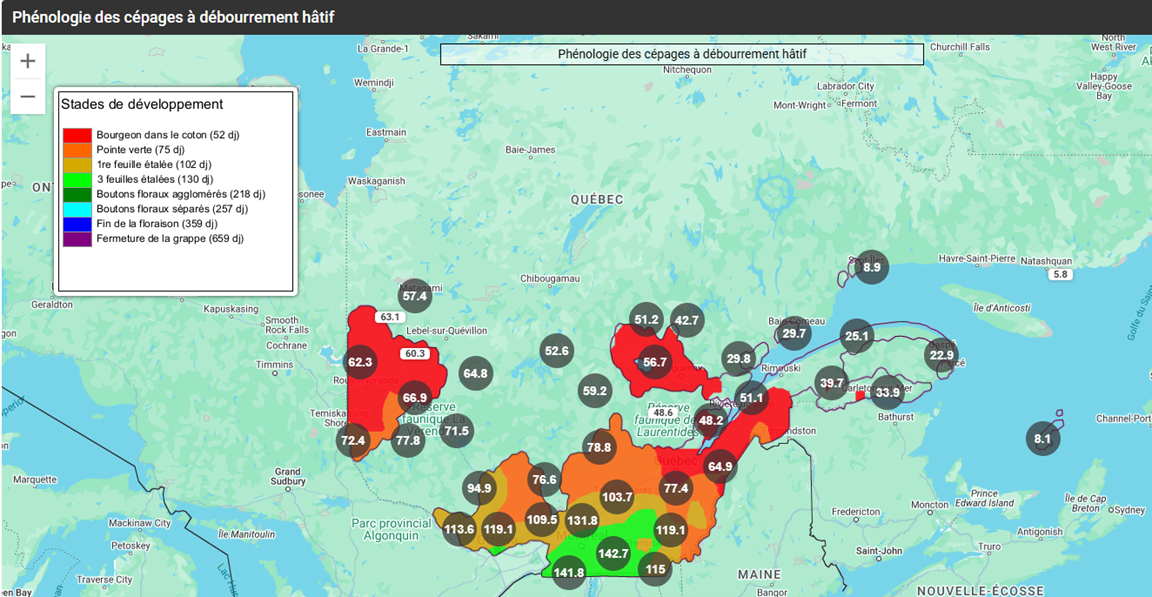This screenshot has width=1152, height=597.
Task: Click red Bourgeon dans le coton swatch
Action: tap(78, 134)
